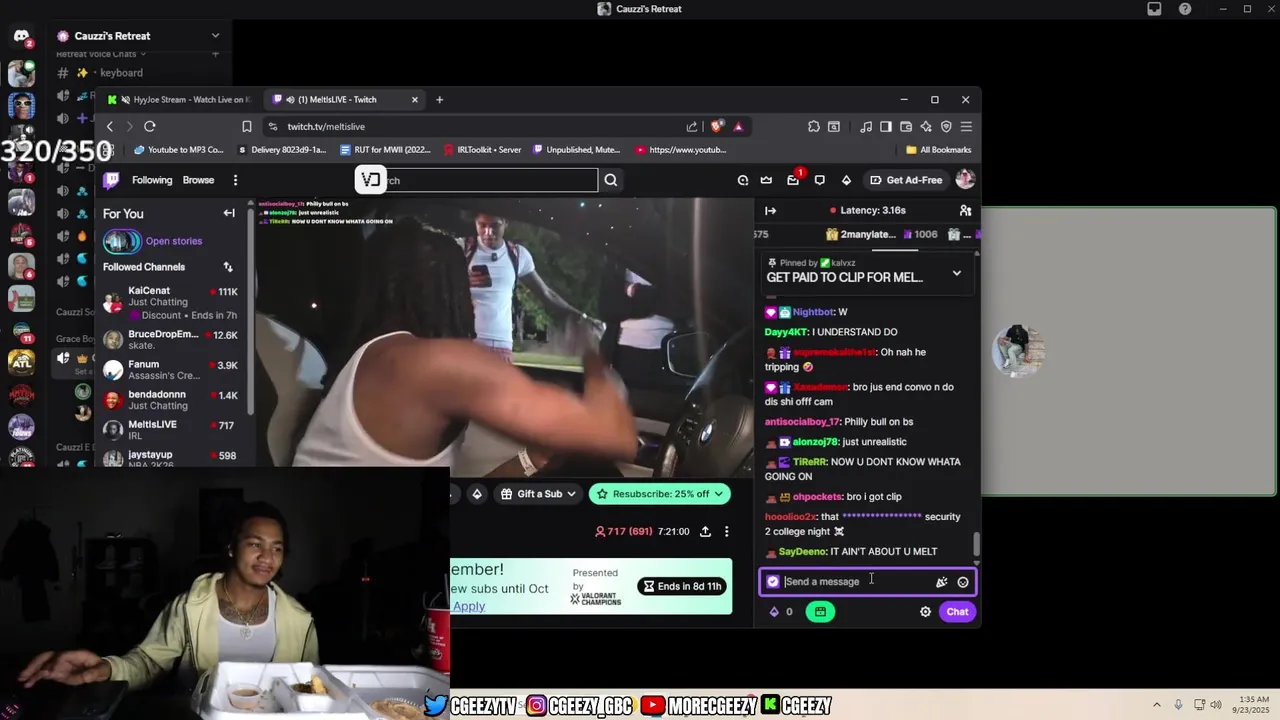This screenshot has height=720, width=1280.
Task: Open stories via Open stories link
Action: (x=174, y=241)
